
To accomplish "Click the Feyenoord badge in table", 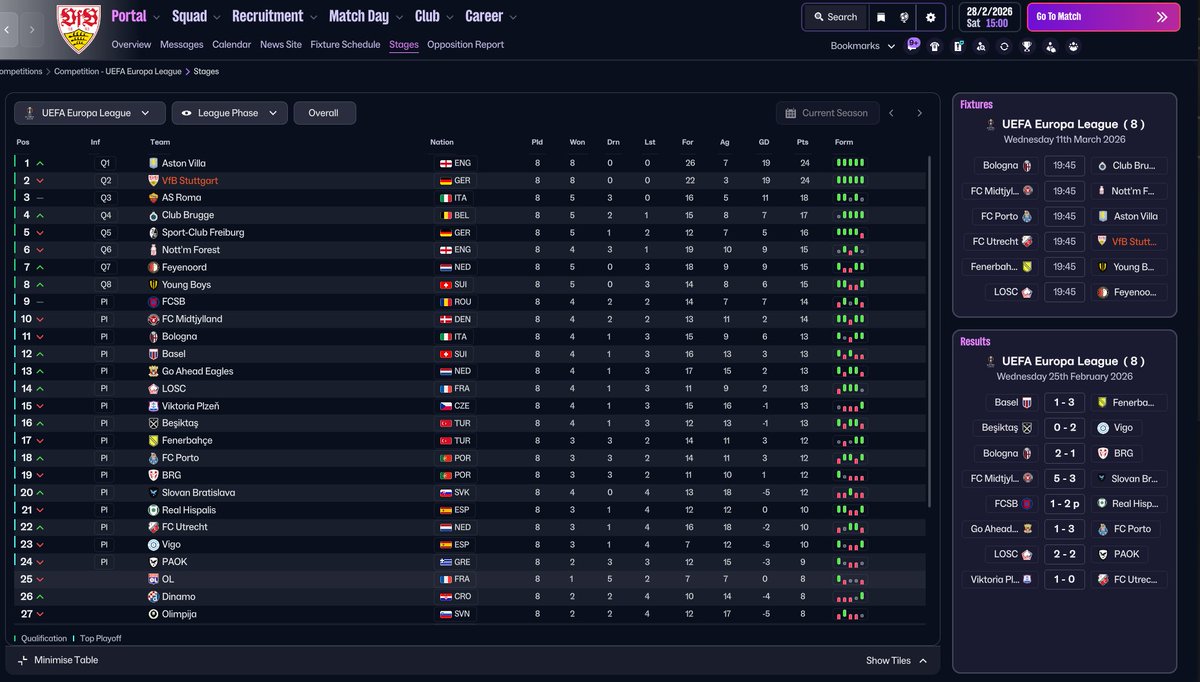I will 153,267.
